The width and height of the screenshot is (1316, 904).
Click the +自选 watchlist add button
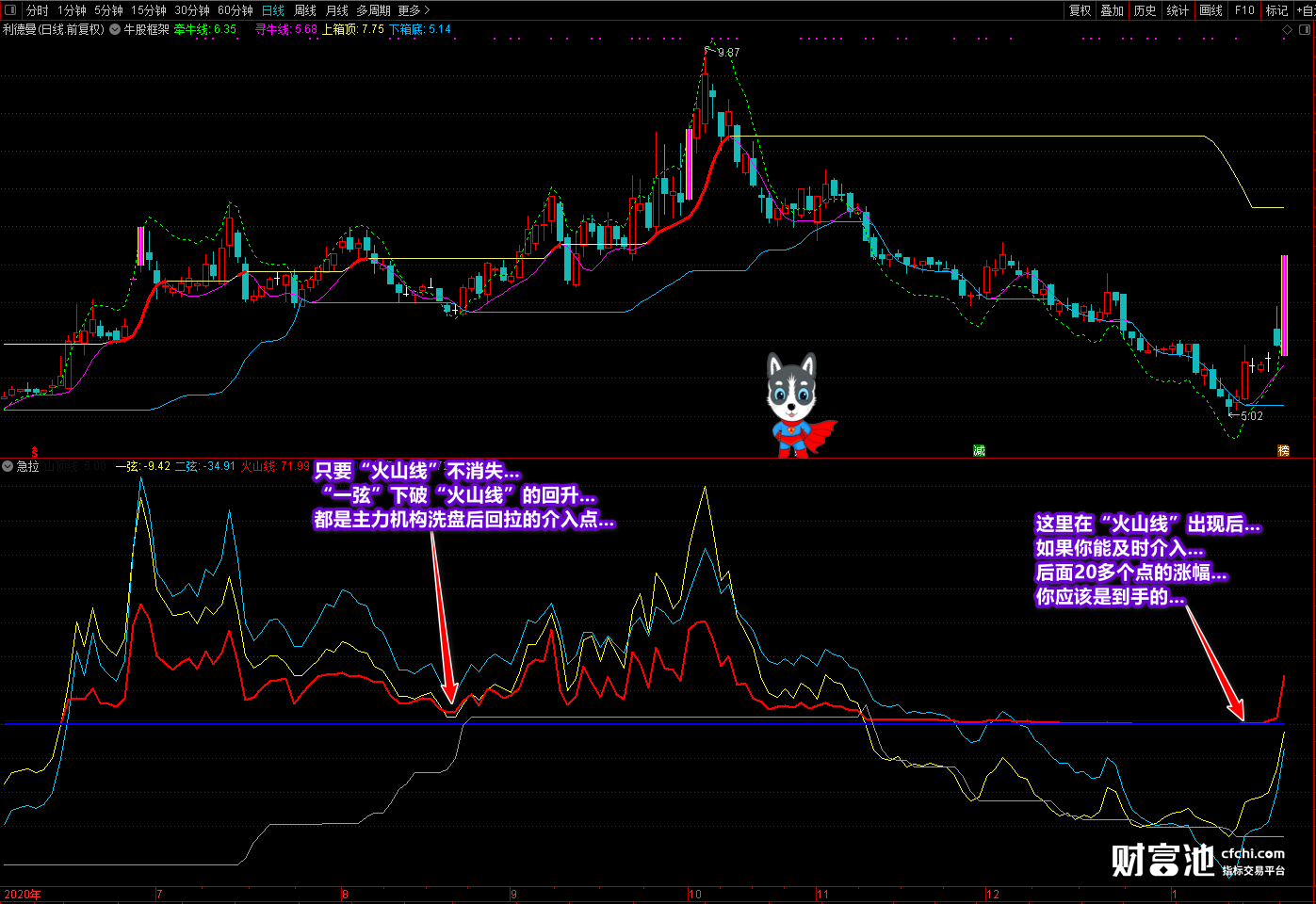[x=1306, y=10]
